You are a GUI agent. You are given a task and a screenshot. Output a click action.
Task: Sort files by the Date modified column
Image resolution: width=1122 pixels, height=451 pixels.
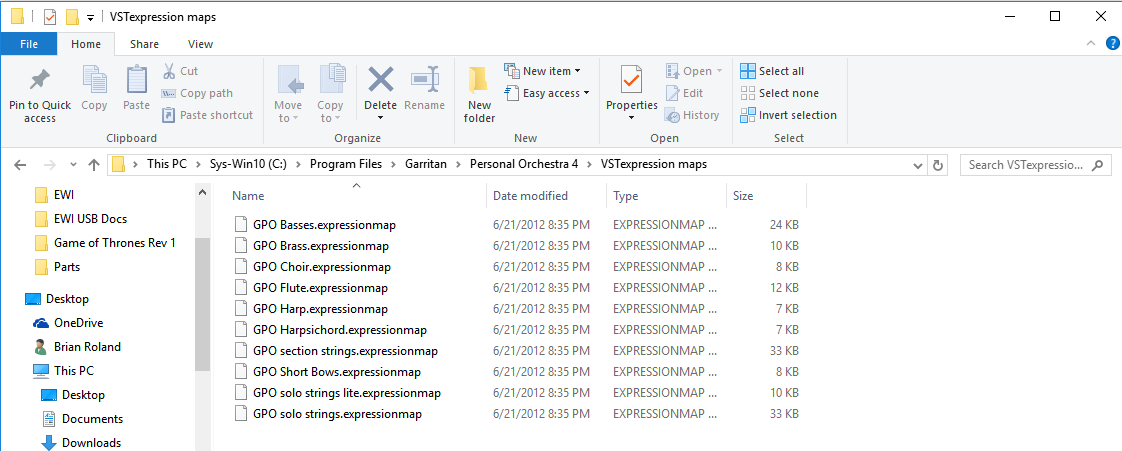530,196
